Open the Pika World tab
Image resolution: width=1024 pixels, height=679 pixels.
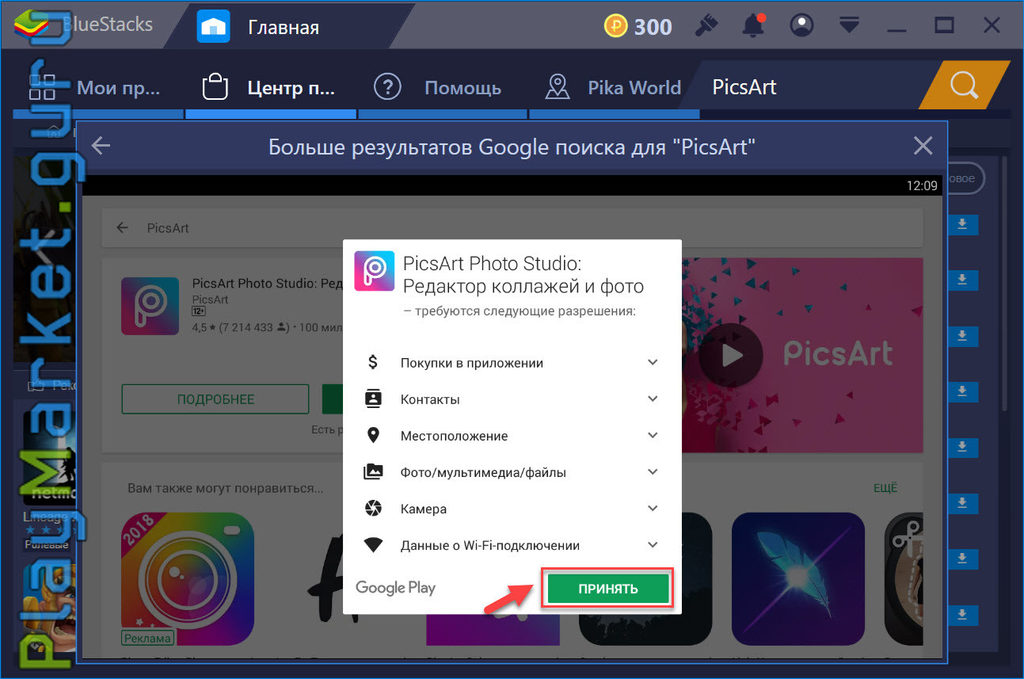(x=614, y=87)
